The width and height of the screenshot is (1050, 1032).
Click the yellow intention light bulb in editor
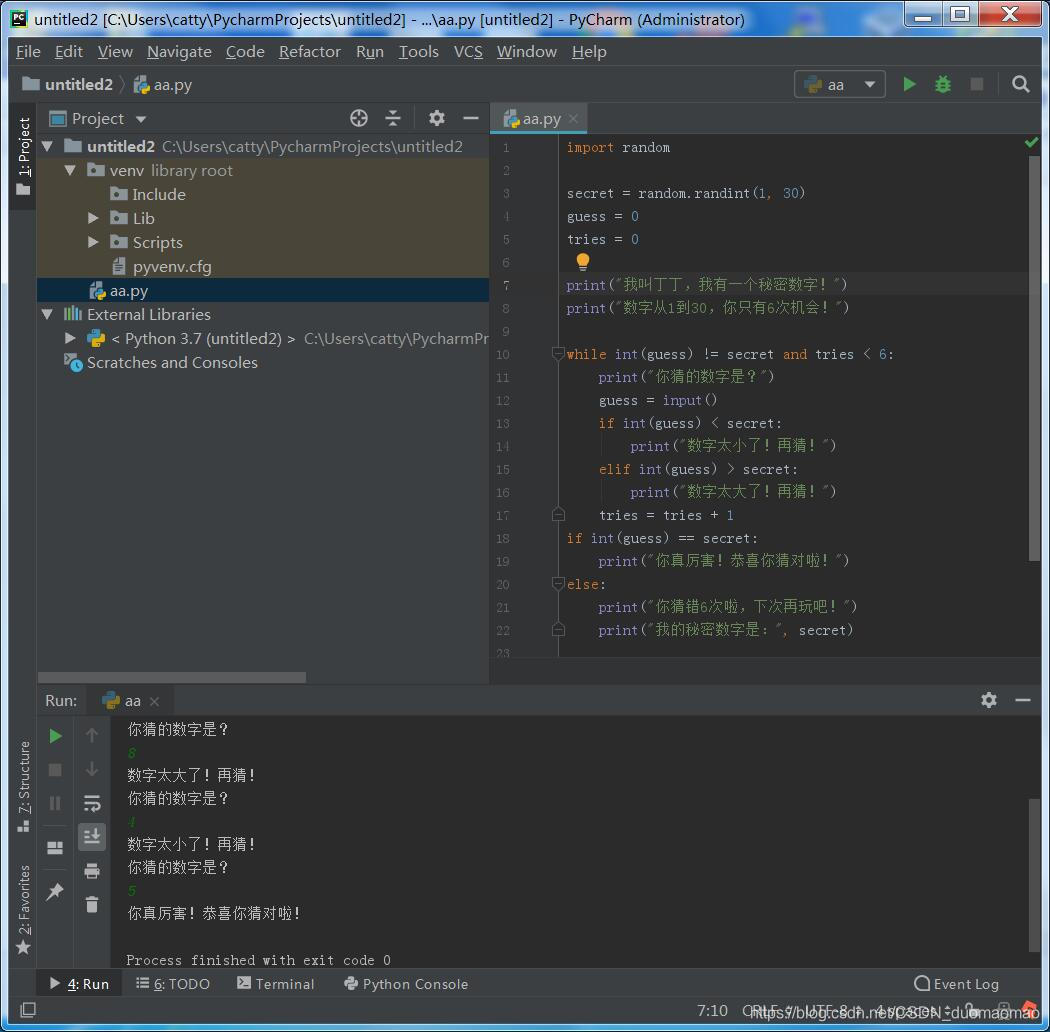tap(583, 261)
